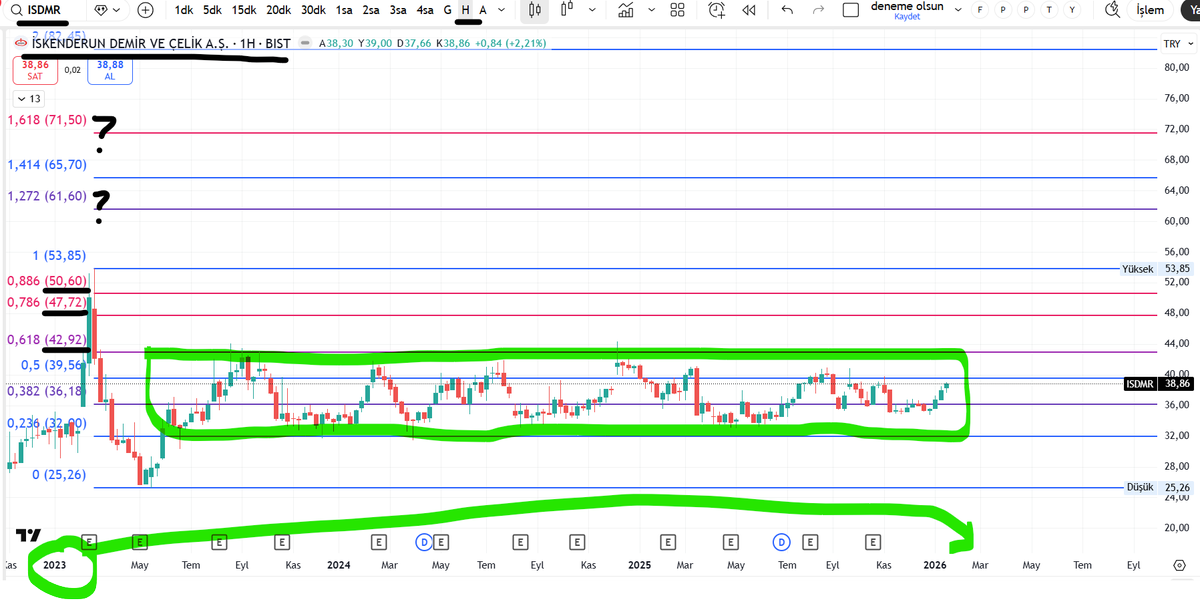Select the H weekly timeframe

point(465,10)
